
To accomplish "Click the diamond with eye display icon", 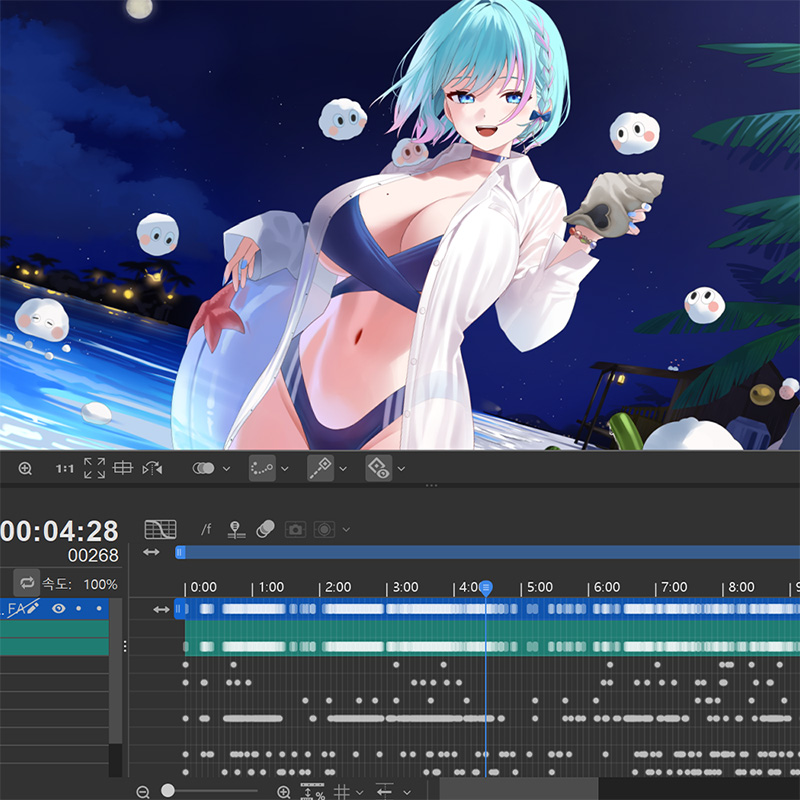I will pyautogui.click(x=379, y=468).
